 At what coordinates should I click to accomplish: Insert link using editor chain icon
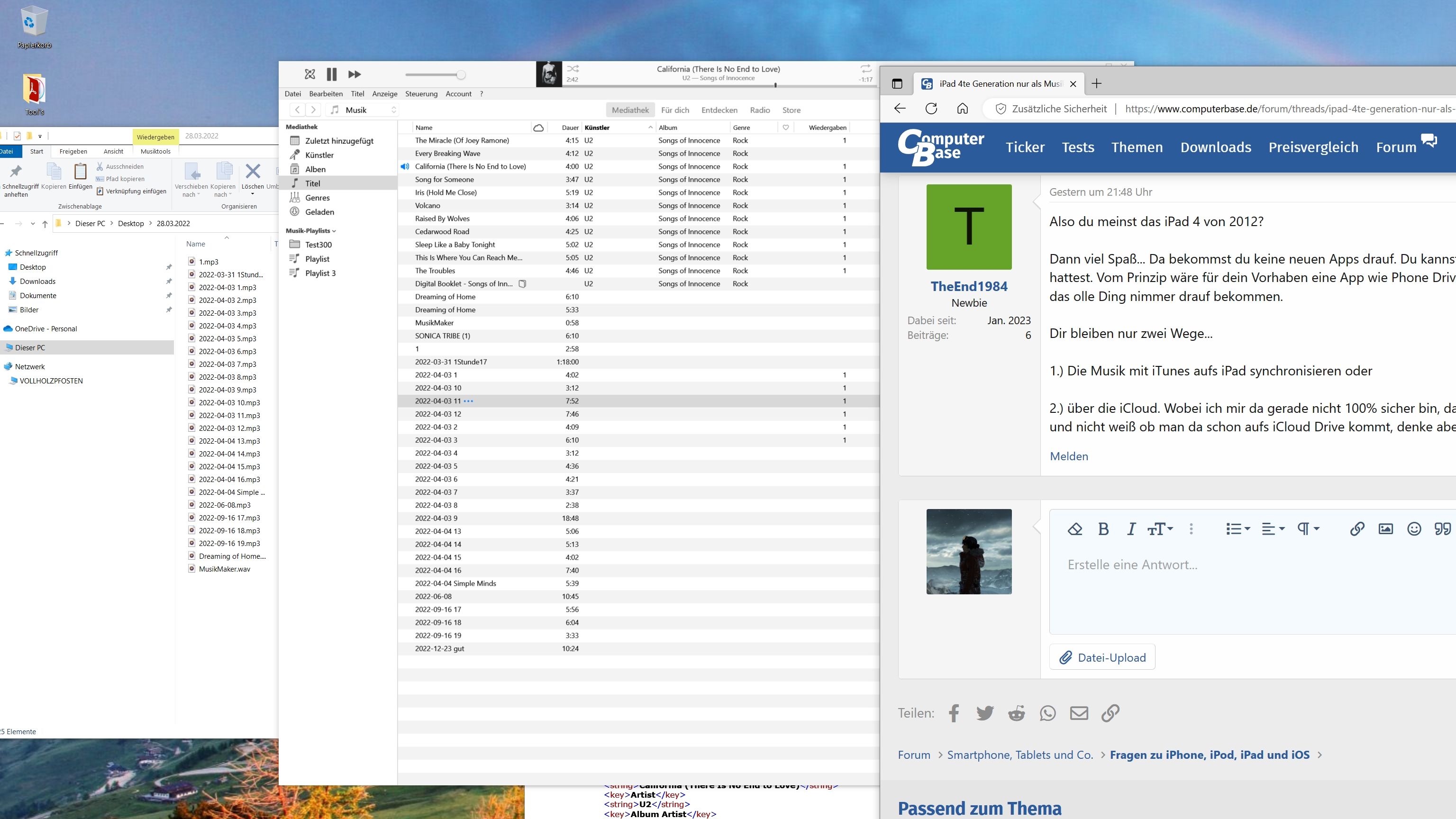(x=1356, y=529)
